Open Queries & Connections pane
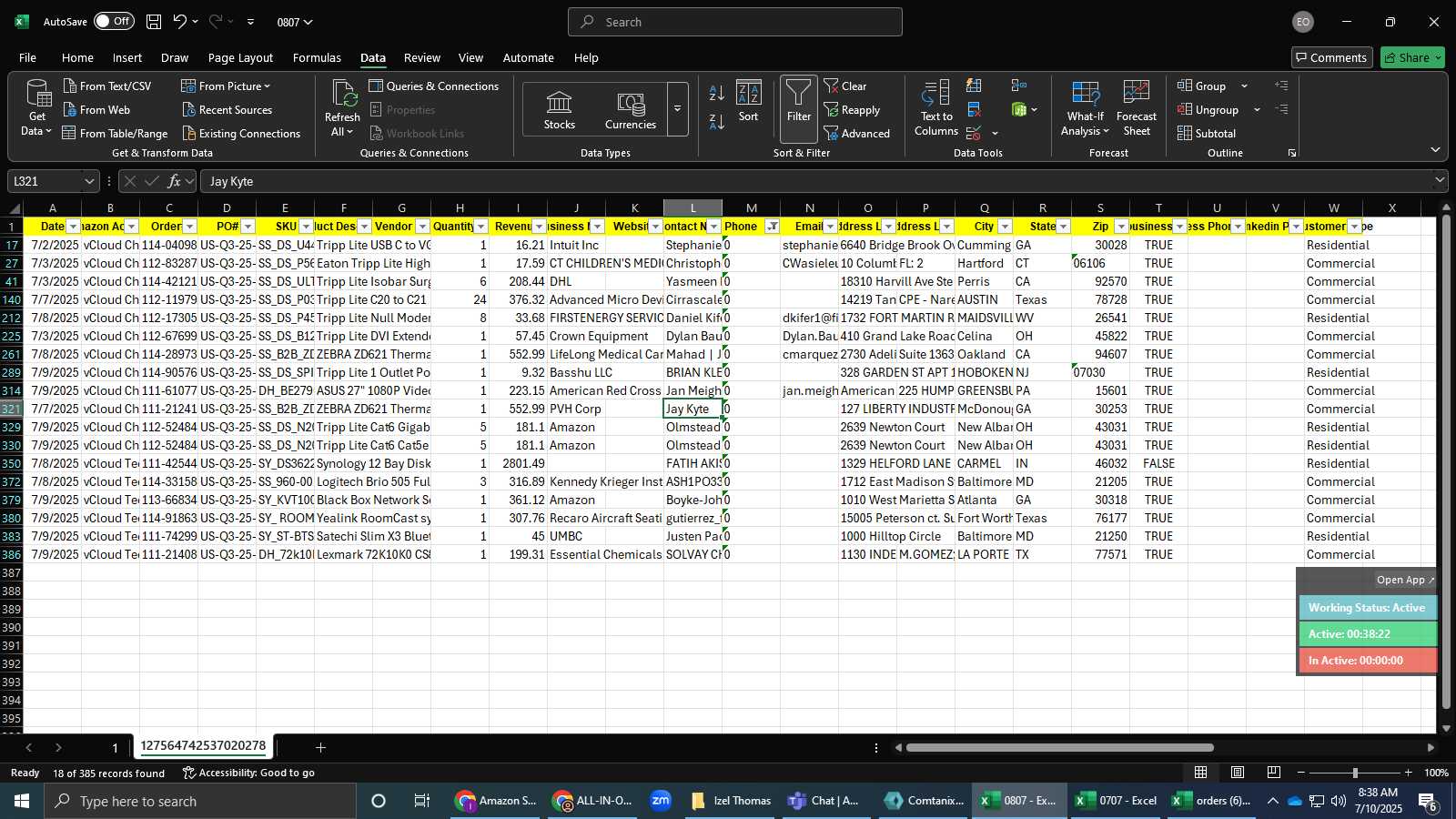The height and width of the screenshot is (819, 1456). (433, 86)
